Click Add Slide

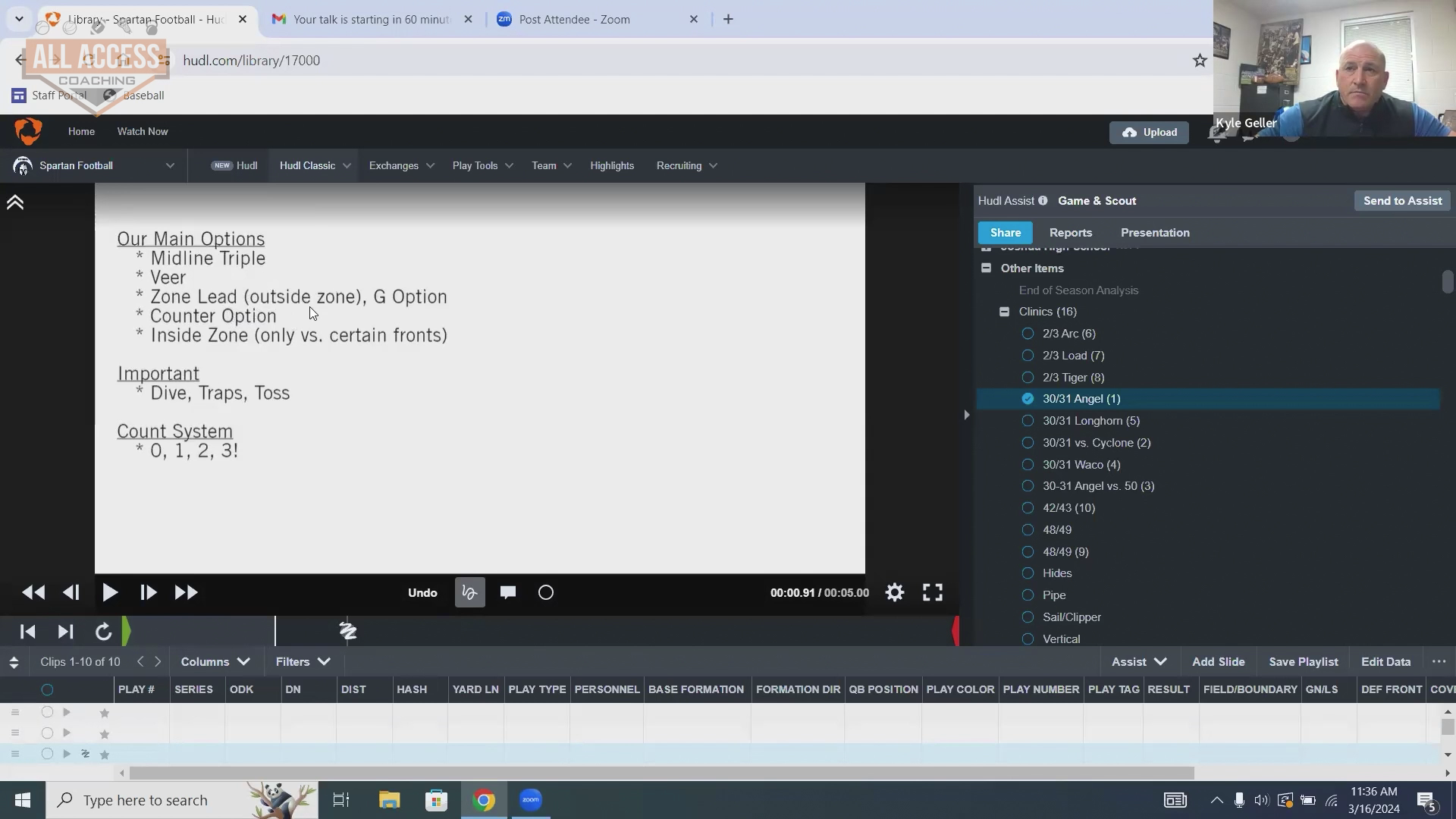tap(1218, 662)
